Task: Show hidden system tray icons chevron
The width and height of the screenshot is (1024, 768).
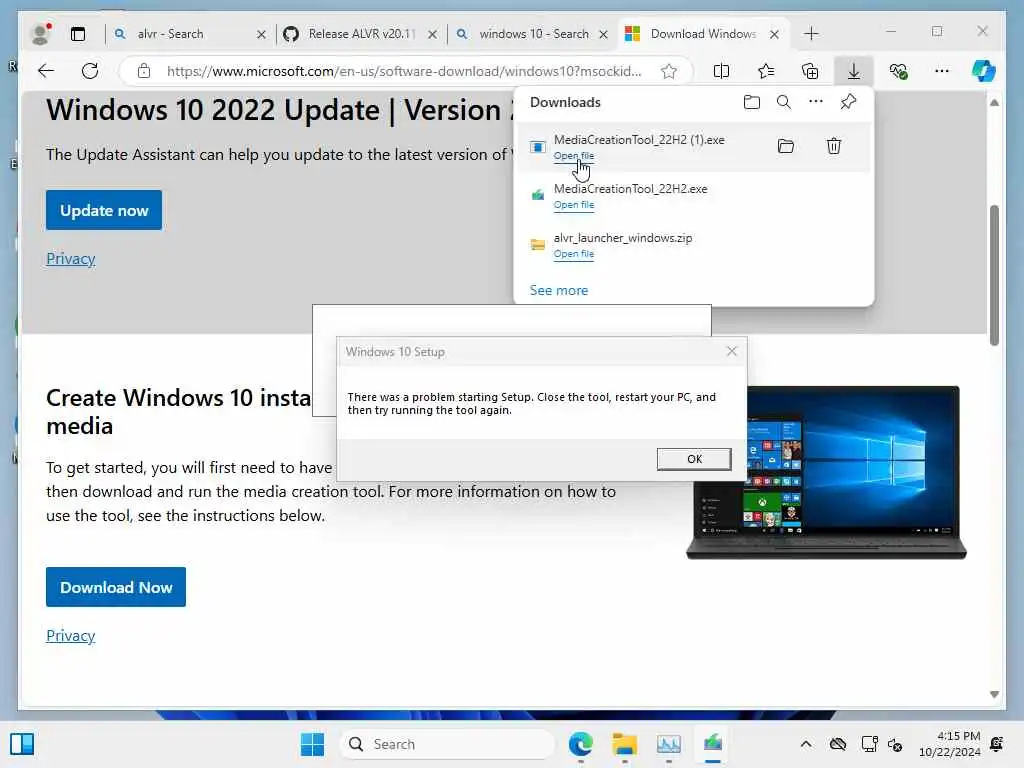Action: pos(806,744)
